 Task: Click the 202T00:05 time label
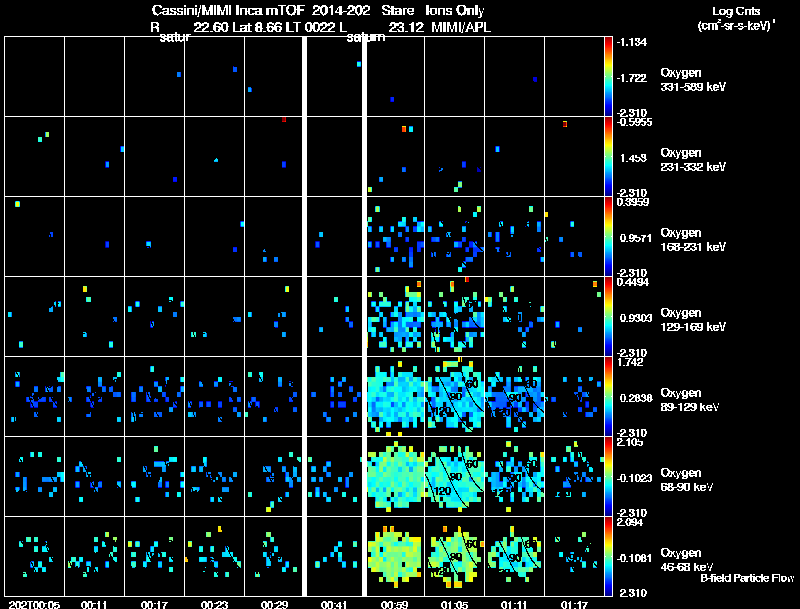point(34,604)
